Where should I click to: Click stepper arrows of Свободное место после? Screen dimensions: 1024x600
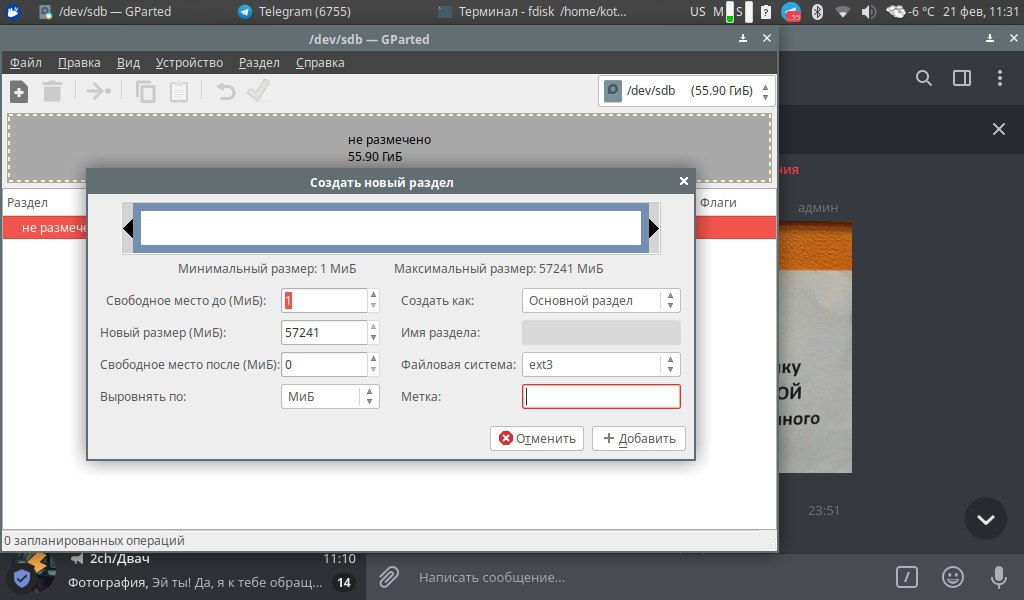click(x=374, y=364)
